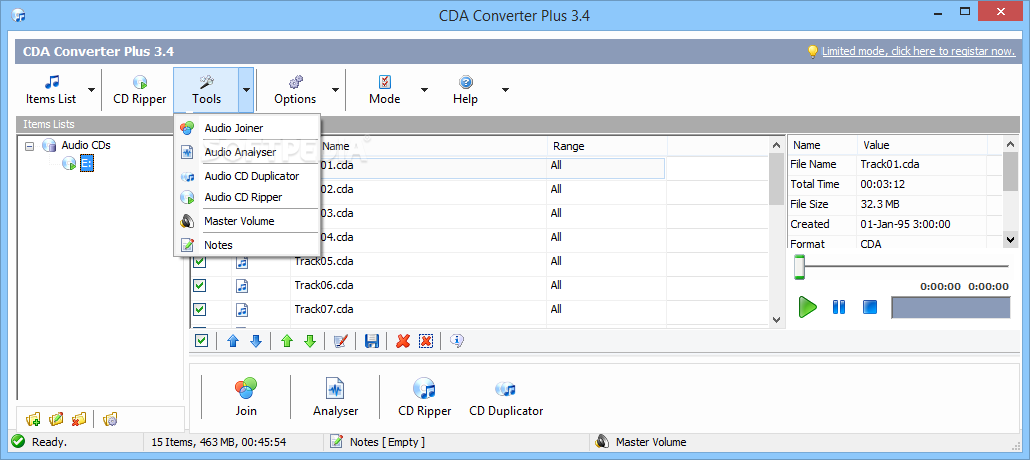Collapse the Audio CDs tree node

[29, 146]
